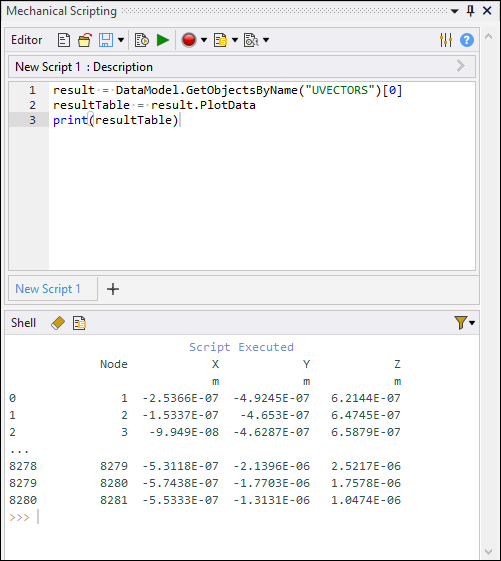The width and height of the screenshot is (501, 561).
Task: Open the snippets icon in the editor toolbar
Action: (x=220, y=40)
